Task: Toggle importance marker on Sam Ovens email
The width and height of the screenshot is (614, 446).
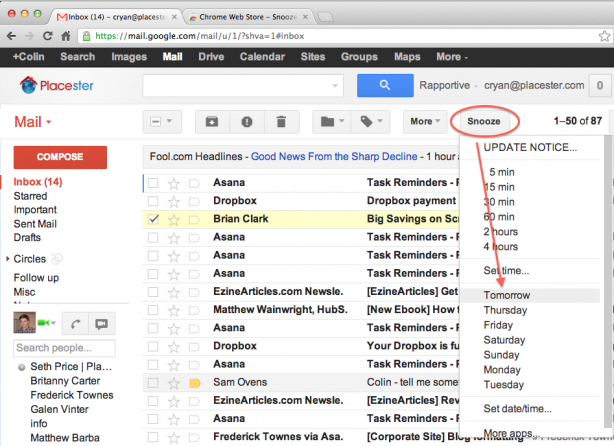Action: point(195,383)
